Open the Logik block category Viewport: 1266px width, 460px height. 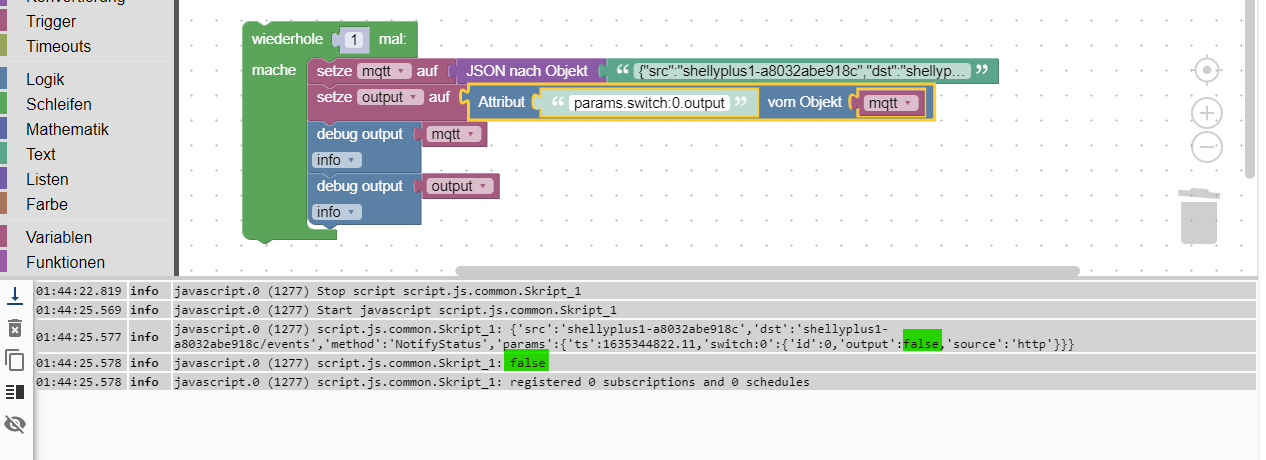(x=45, y=79)
